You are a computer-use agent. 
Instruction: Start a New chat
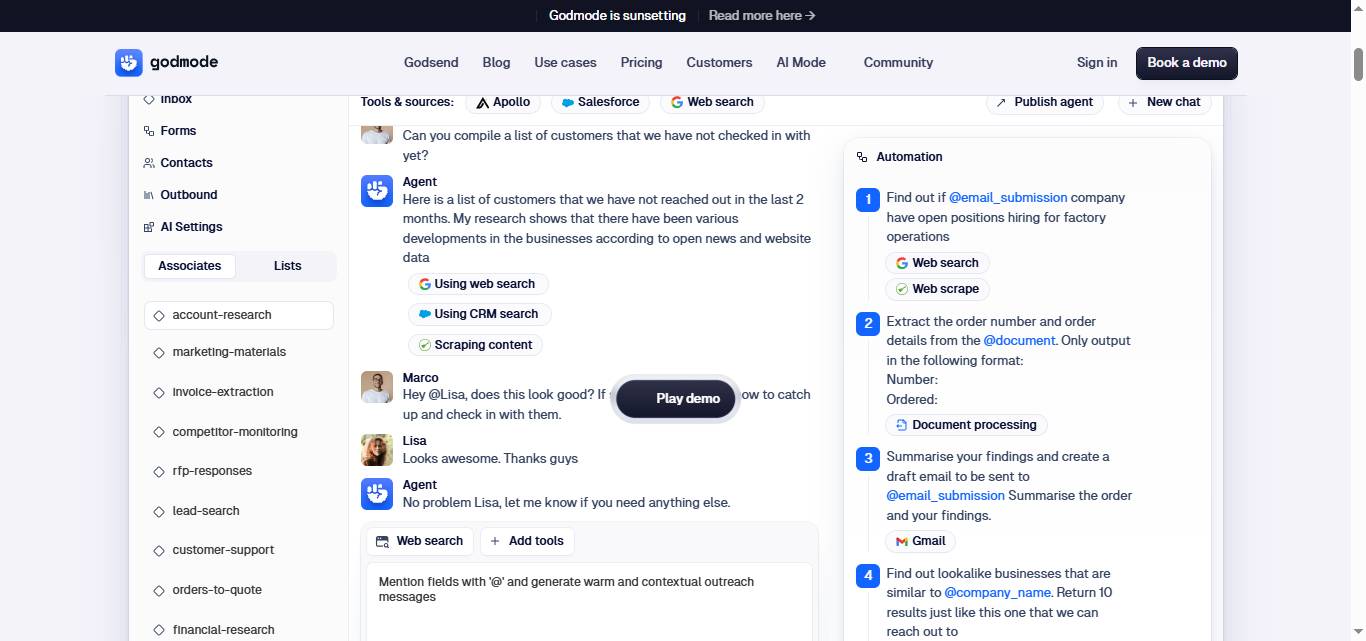point(1164,102)
